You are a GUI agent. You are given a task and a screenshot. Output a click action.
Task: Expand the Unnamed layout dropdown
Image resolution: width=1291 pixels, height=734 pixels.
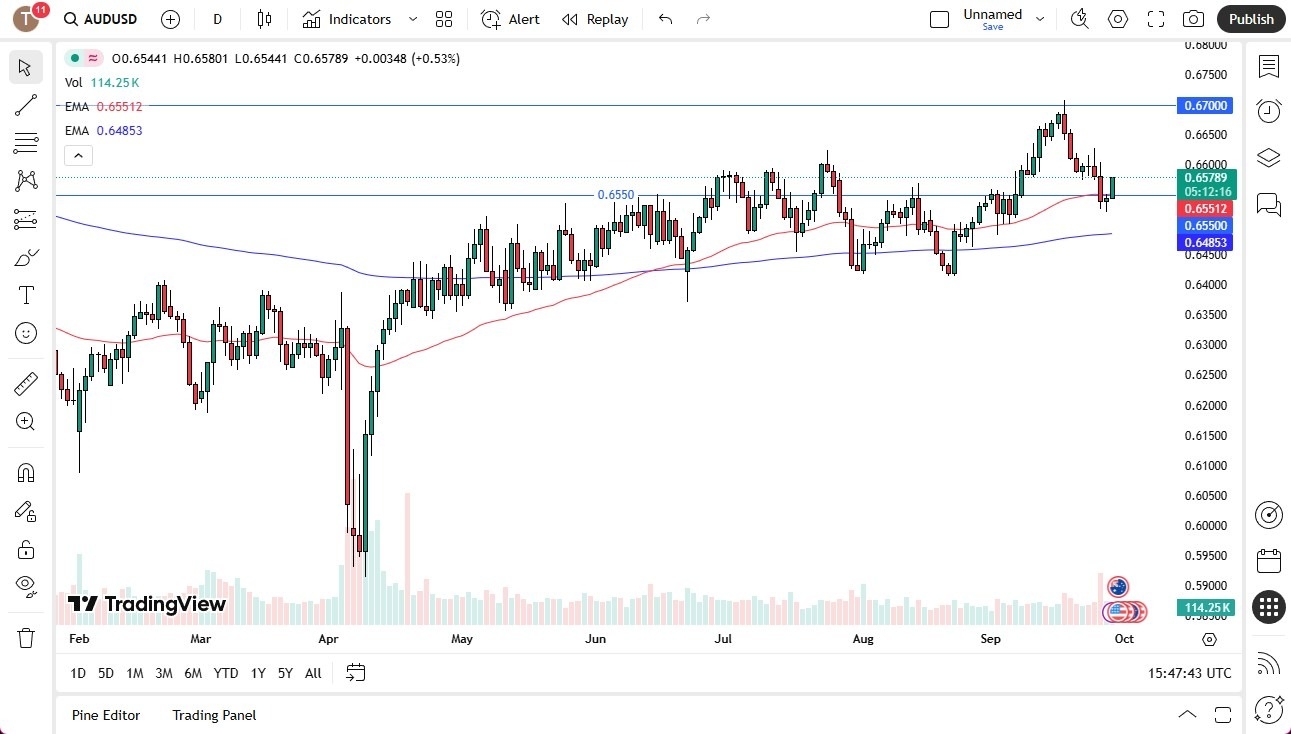click(1039, 19)
